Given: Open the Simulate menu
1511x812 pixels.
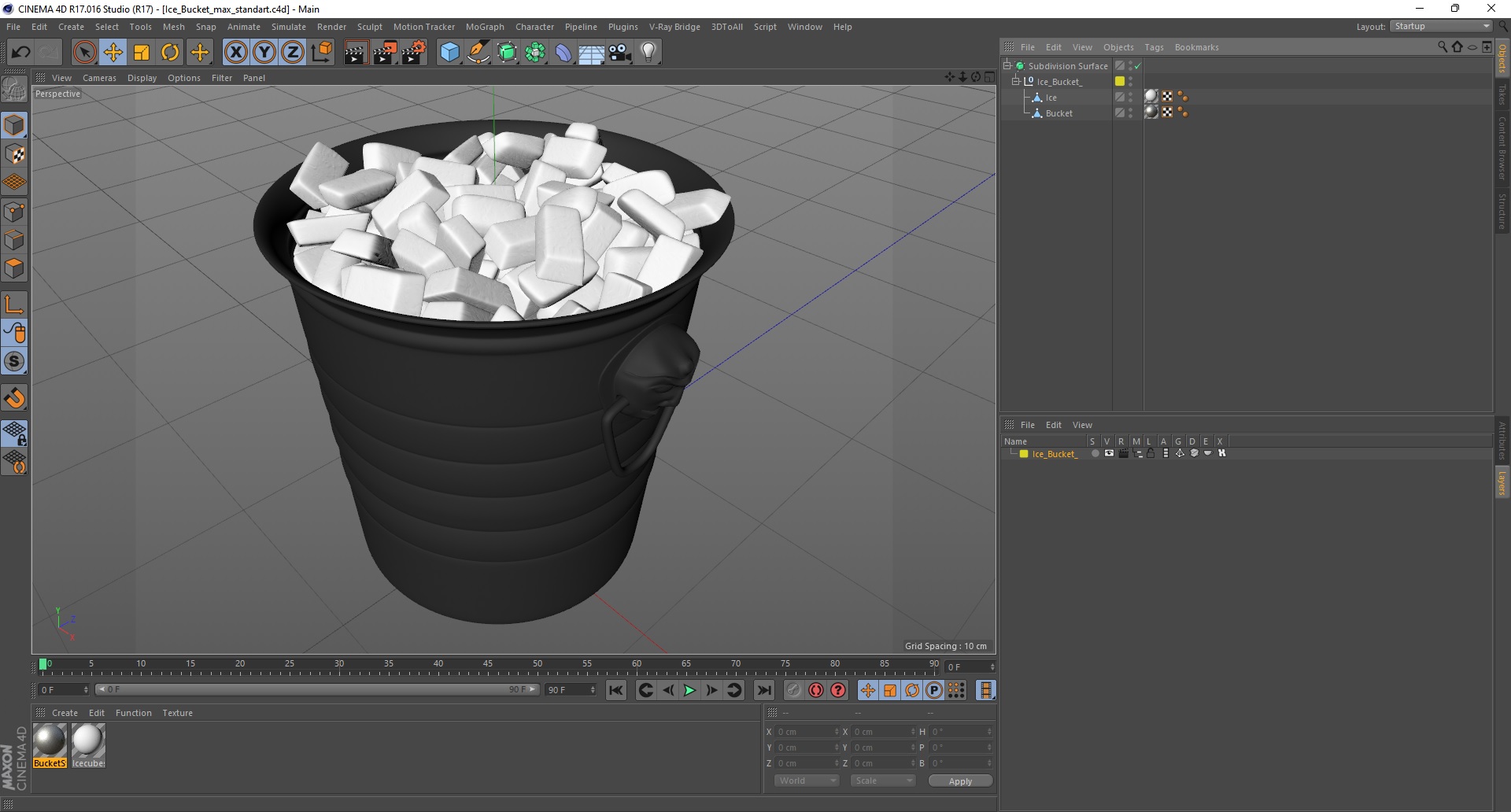Looking at the screenshot, I should click(289, 27).
